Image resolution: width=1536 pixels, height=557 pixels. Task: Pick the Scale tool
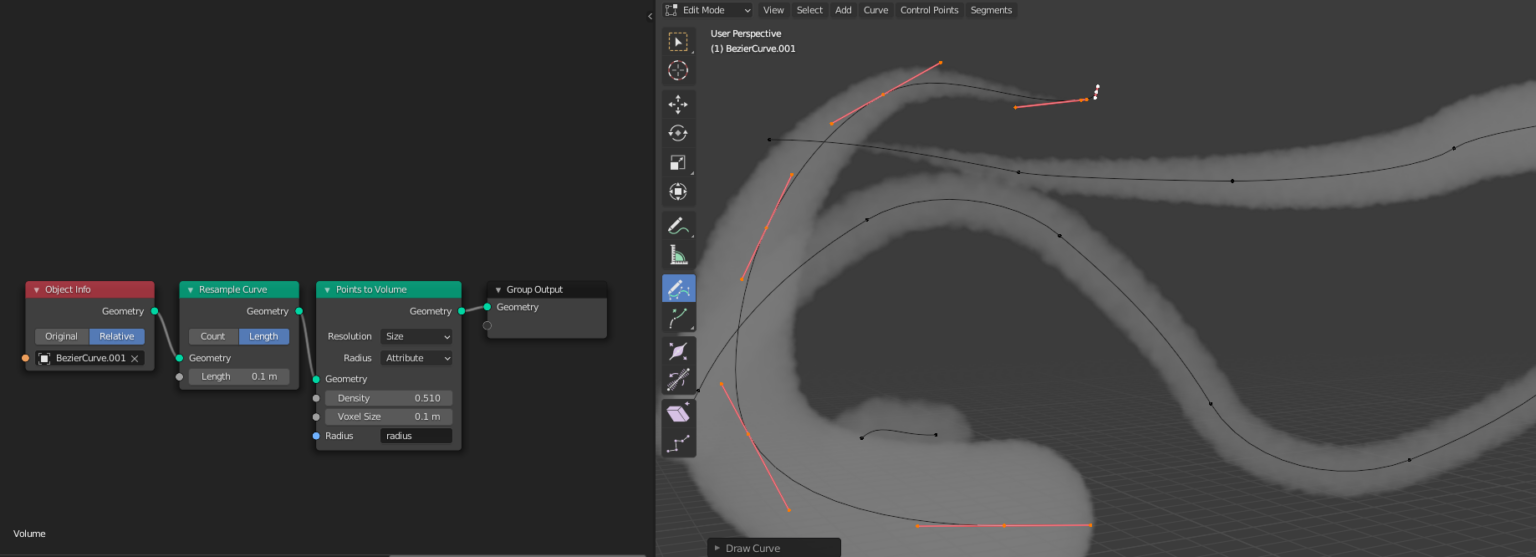678,162
